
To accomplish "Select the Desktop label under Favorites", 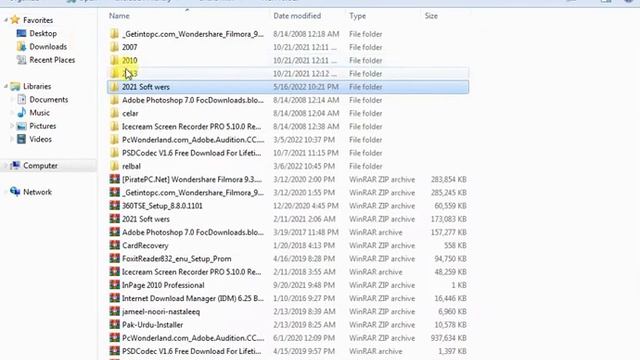I will click(43, 33).
